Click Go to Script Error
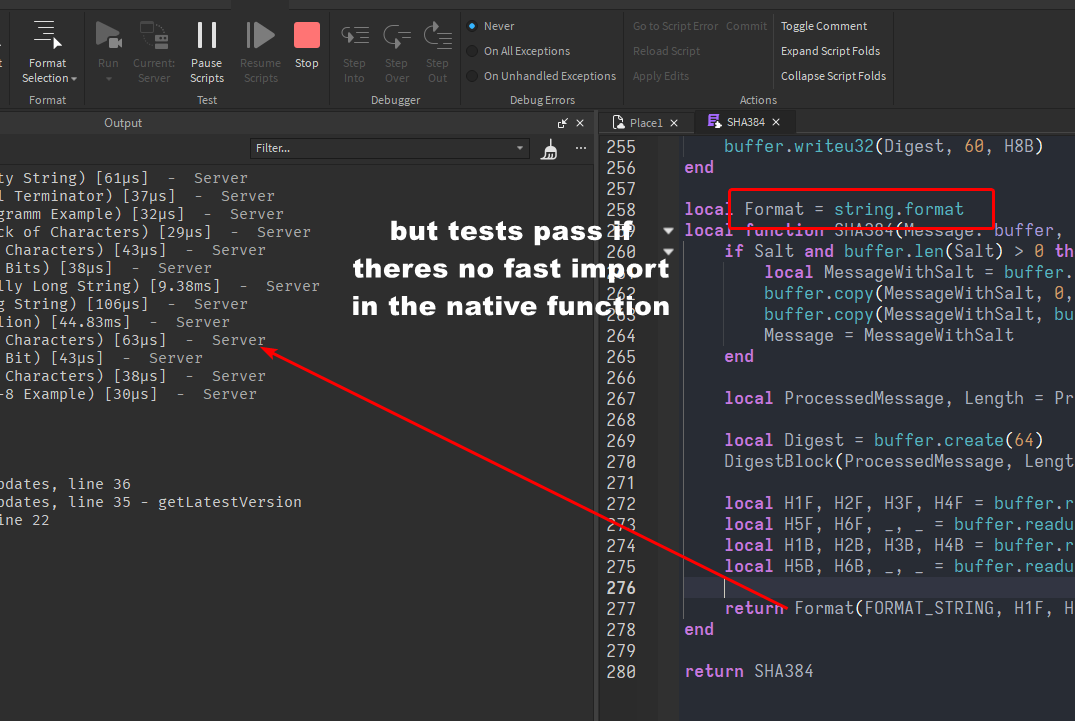Image resolution: width=1075 pixels, height=721 pixels. [675, 26]
